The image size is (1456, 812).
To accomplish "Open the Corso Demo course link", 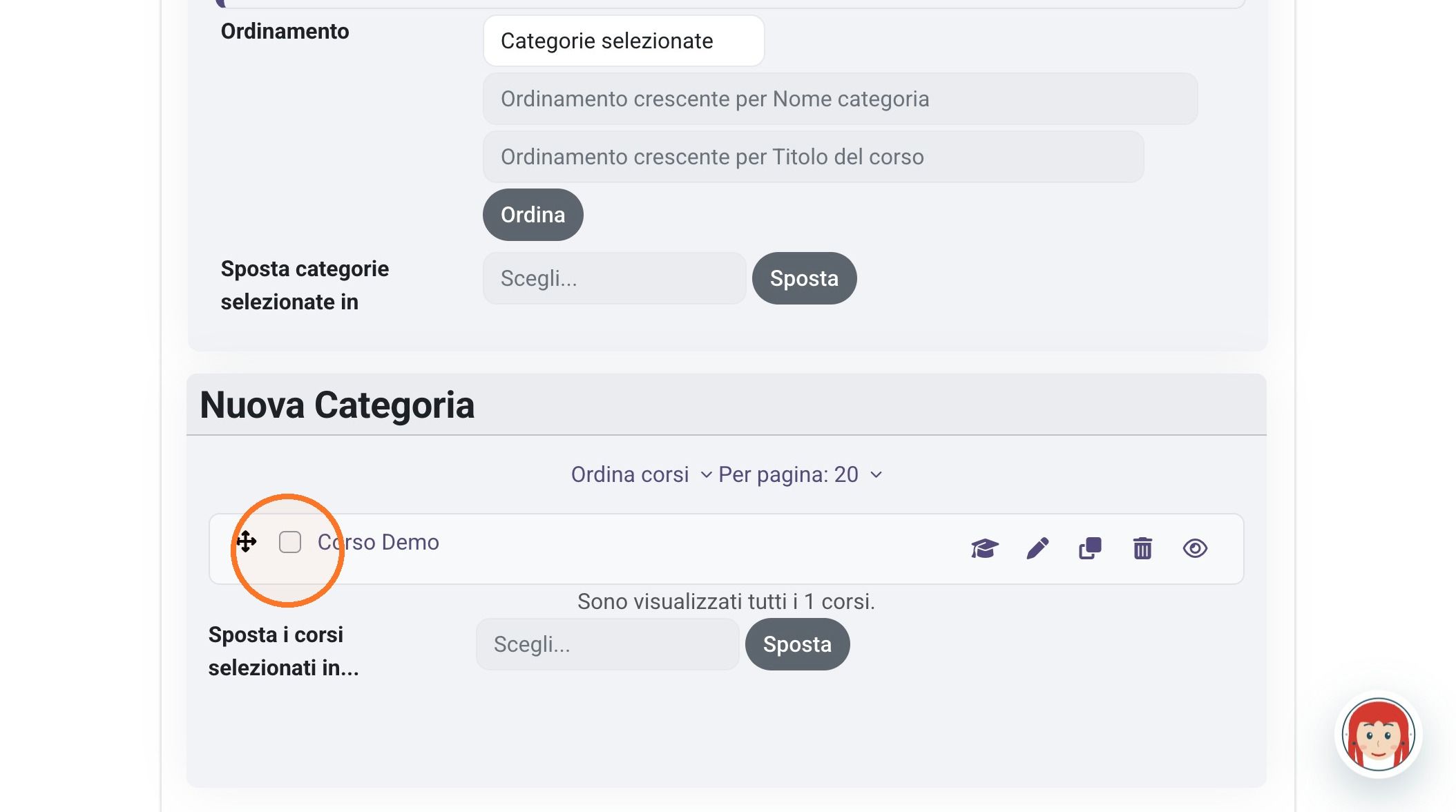I will [378, 542].
